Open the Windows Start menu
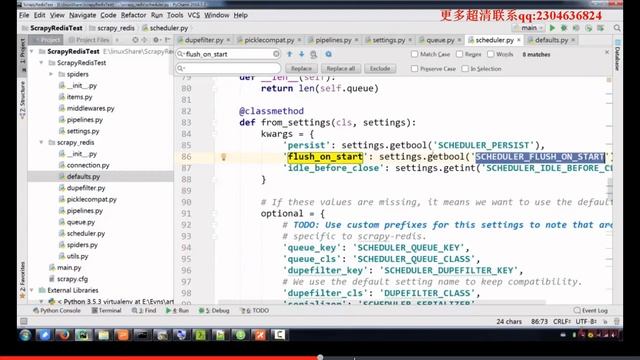640x360 pixels. [x=25, y=335]
